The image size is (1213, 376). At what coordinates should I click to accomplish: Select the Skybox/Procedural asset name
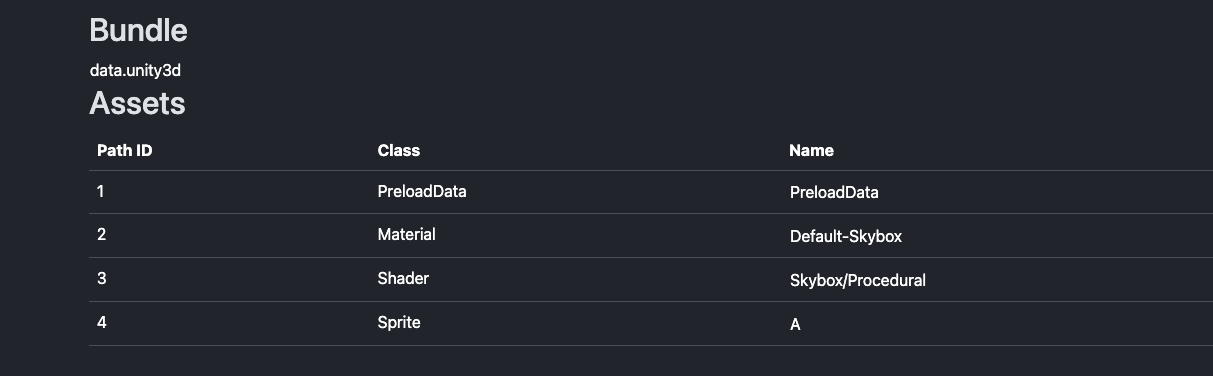click(858, 281)
